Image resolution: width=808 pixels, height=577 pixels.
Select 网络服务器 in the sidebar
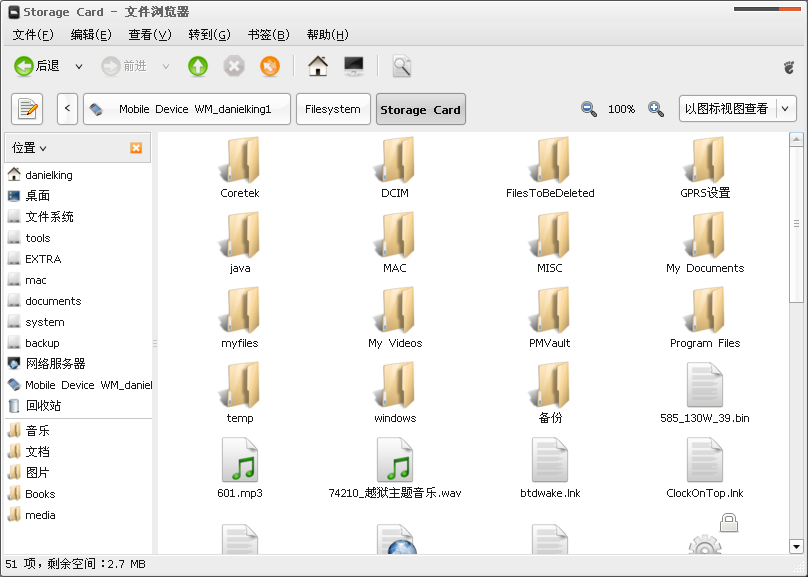pyautogui.click(x=78, y=364)
